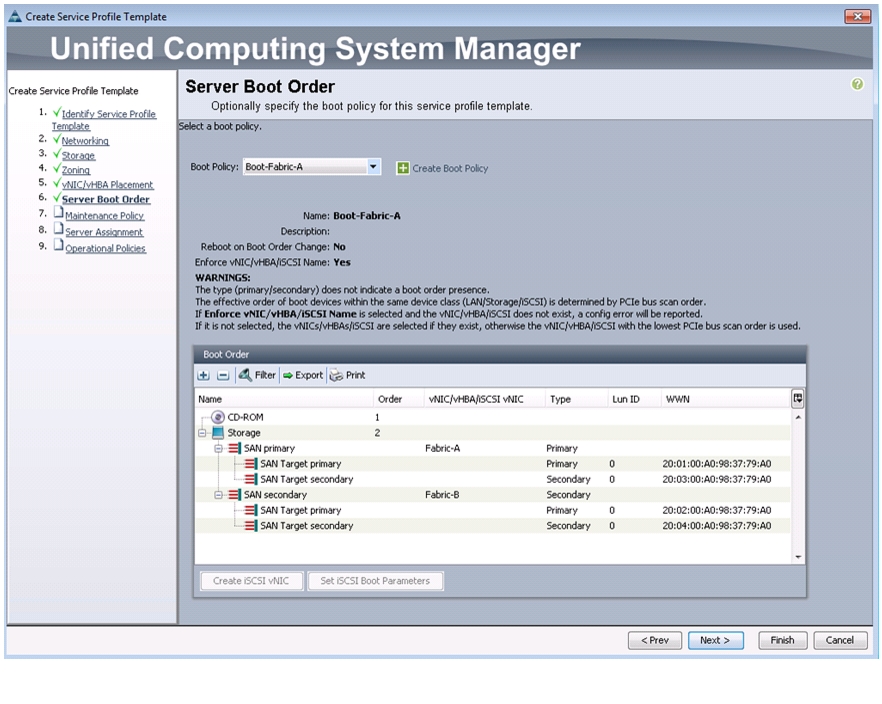This screenshot has height=704, width=882.
Task: Collapse the Storage tree node
Action: pyautogui.click(x=202, y=433)
